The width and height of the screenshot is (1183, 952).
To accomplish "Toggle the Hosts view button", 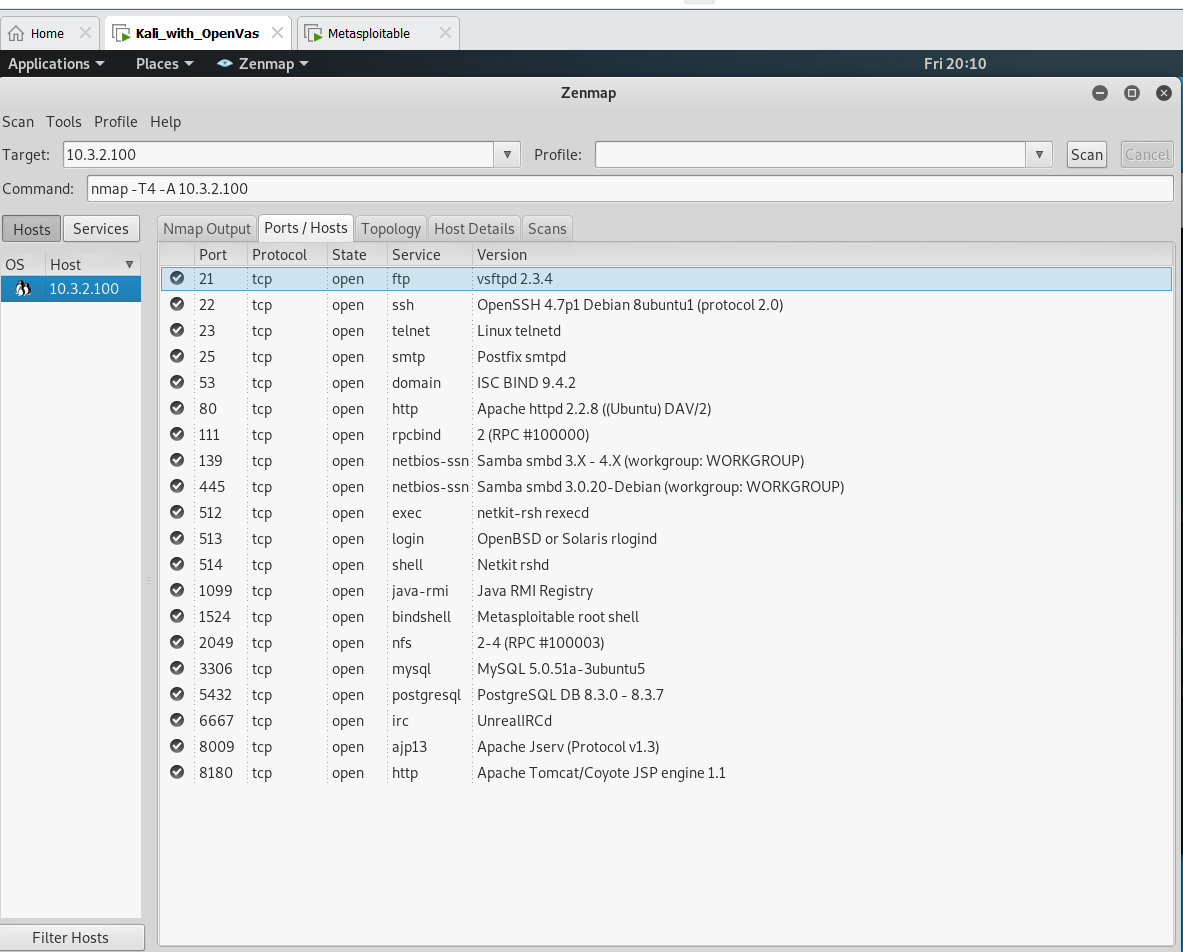I will pos(31,229).
